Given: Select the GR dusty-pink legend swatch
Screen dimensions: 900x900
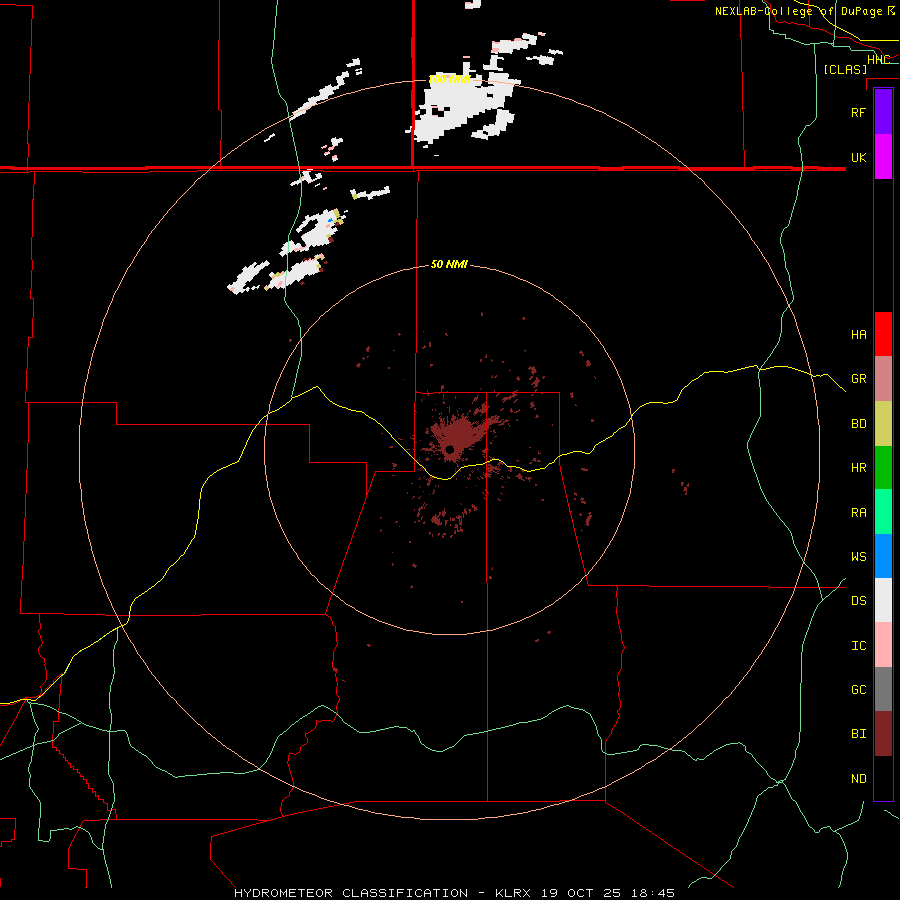Looking at the screenshot, I should [x=883, y=379].
